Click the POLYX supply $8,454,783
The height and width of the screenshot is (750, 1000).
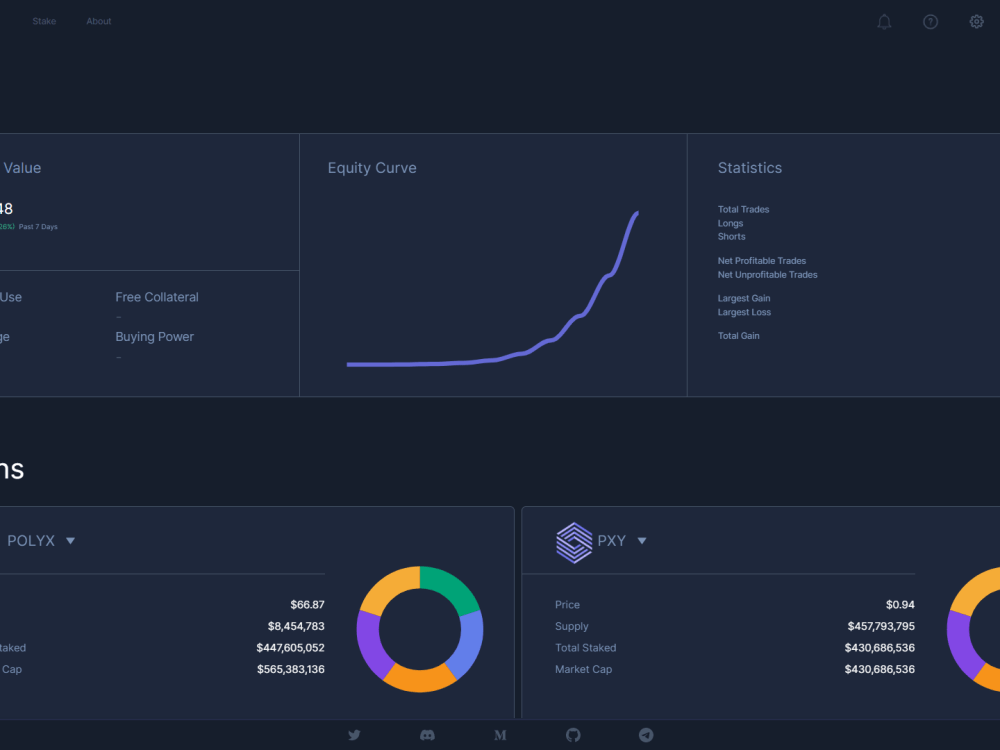(x=296, y=626)
